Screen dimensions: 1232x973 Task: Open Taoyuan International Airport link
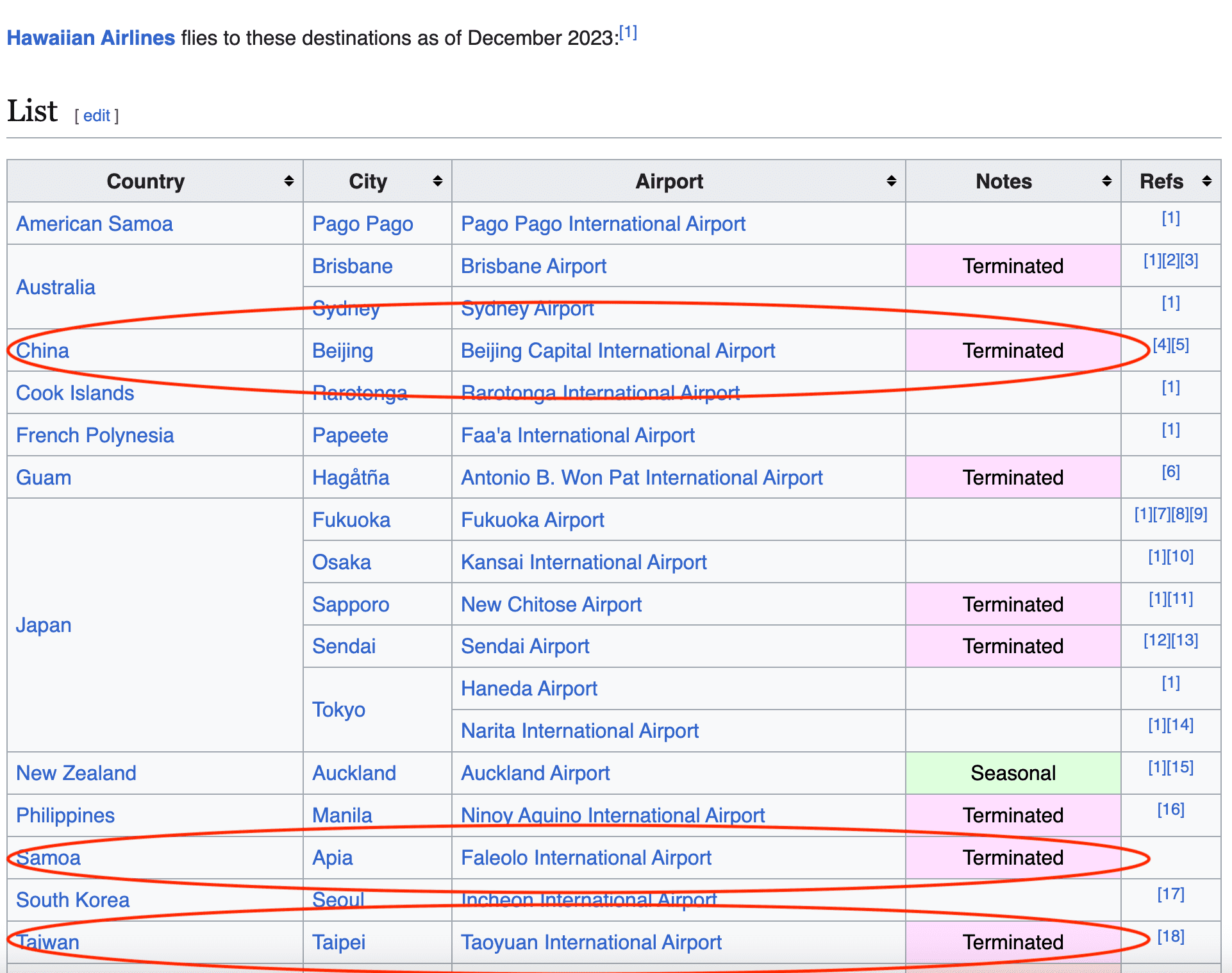point(591,942)
